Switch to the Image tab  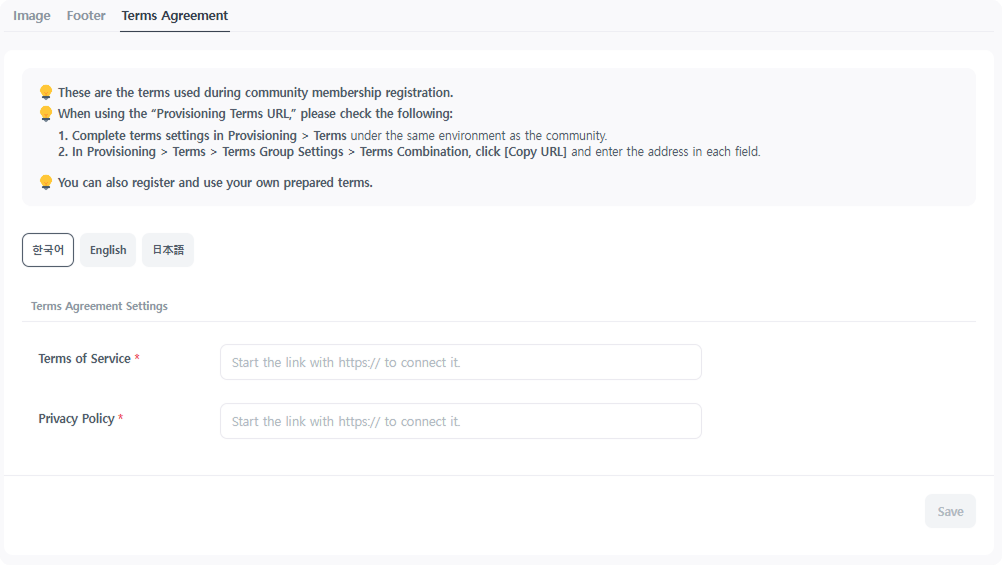coord(31,16)
